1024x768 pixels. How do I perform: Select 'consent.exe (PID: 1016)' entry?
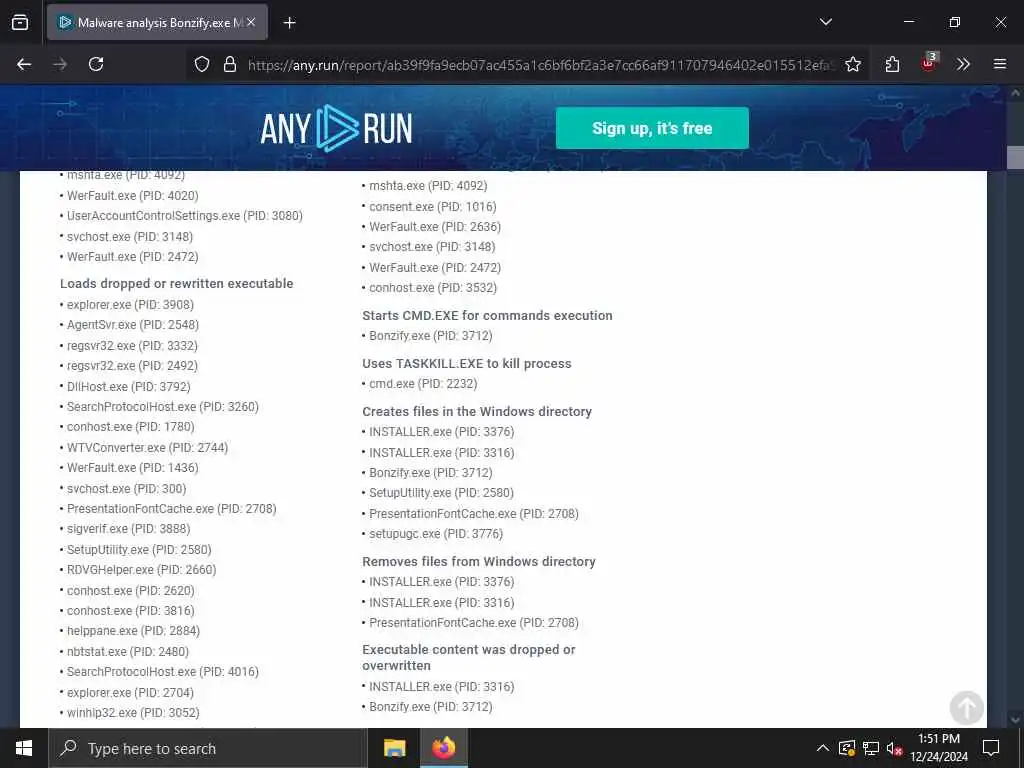point(433,206)
